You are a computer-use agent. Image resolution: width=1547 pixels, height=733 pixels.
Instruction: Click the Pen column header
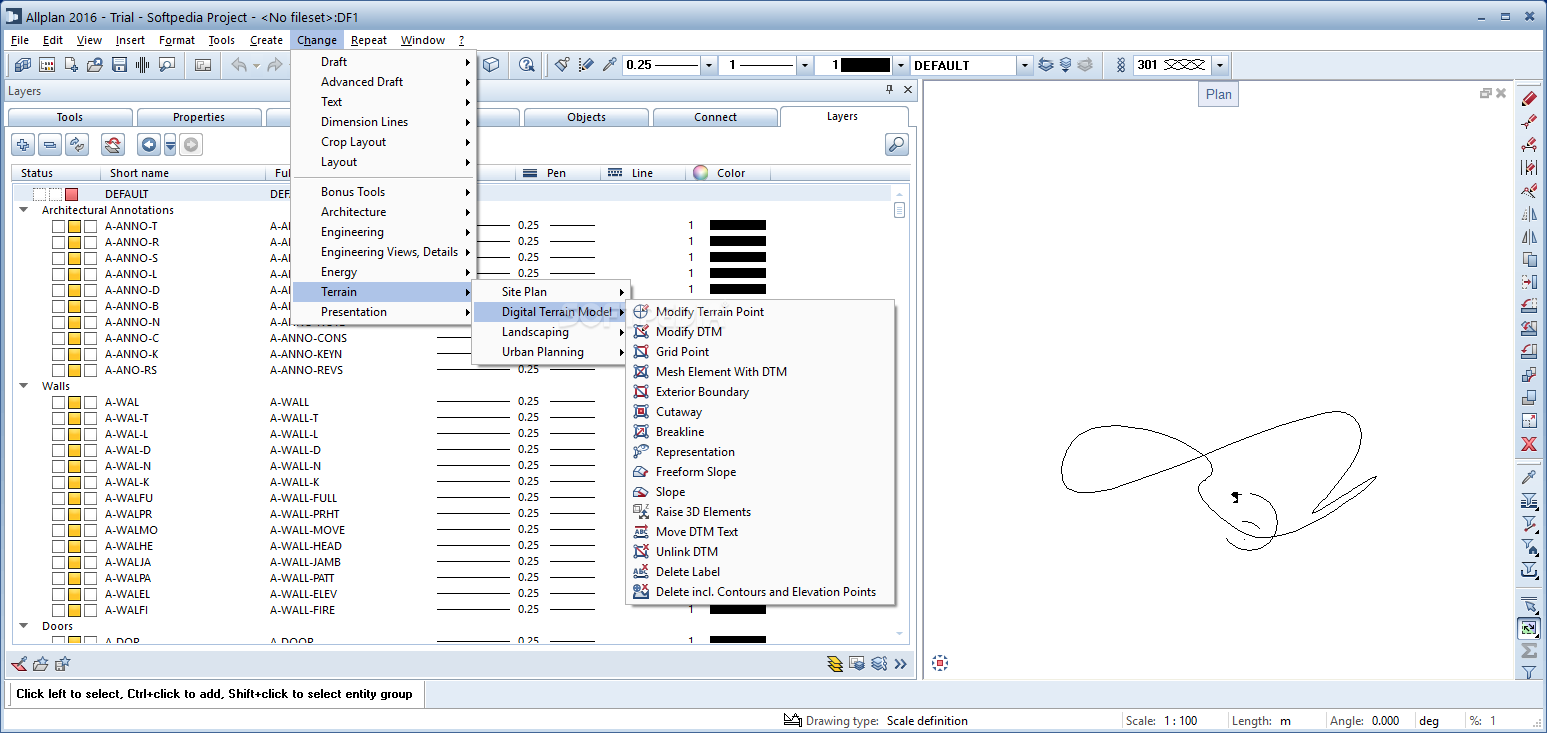coord(556,173)
